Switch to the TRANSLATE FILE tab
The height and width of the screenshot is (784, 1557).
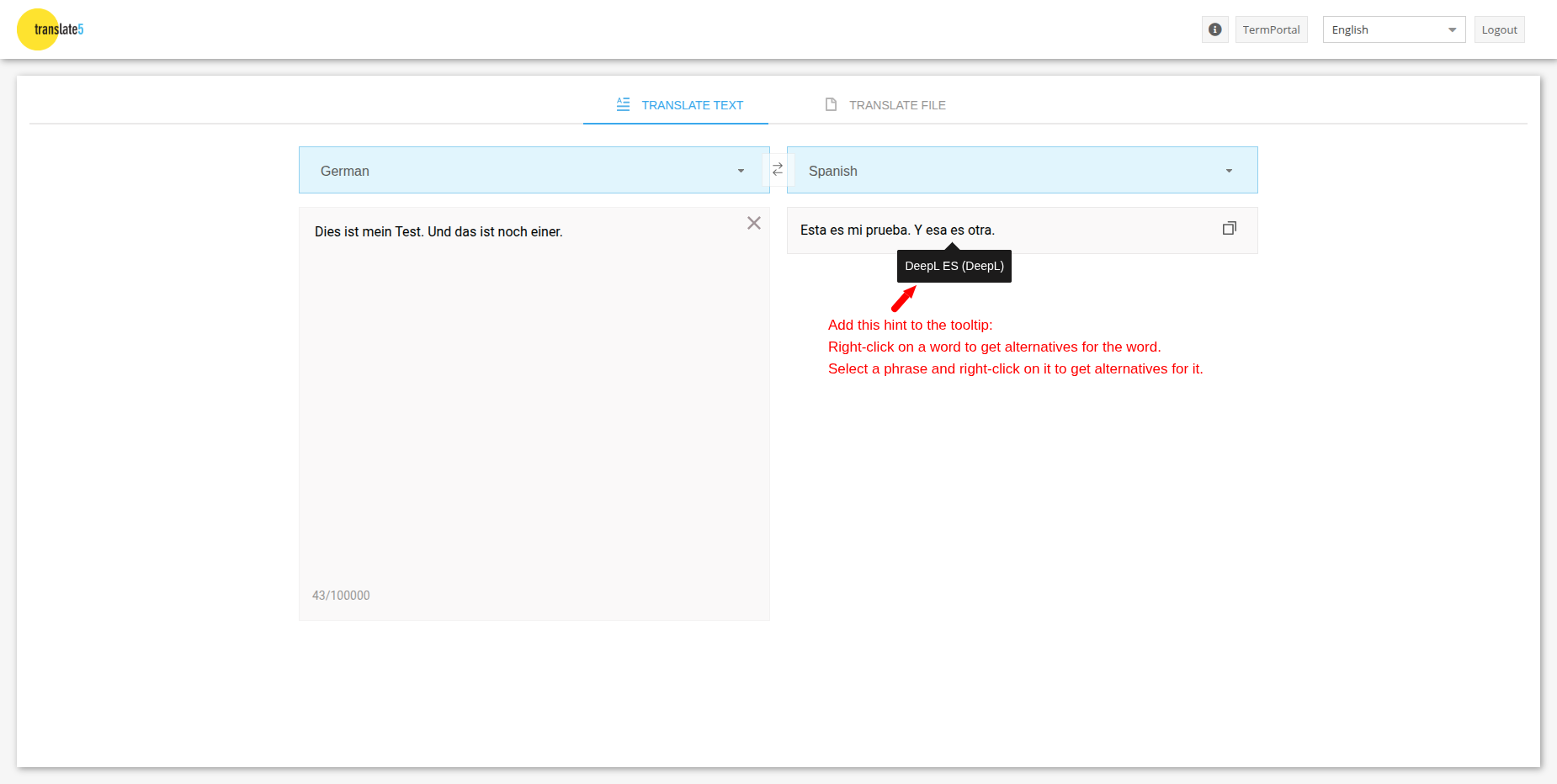click(897, 105)
